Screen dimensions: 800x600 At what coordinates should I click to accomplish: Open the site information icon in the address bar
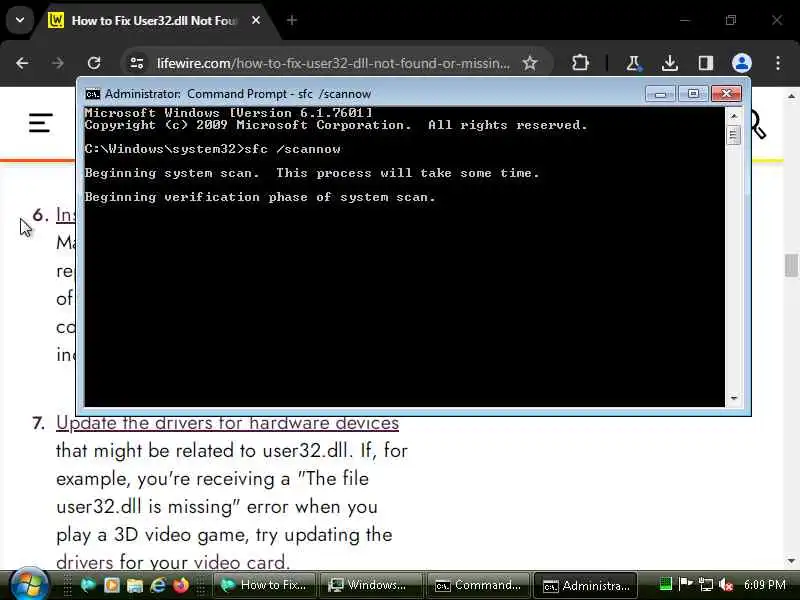[x=136, y=63]
